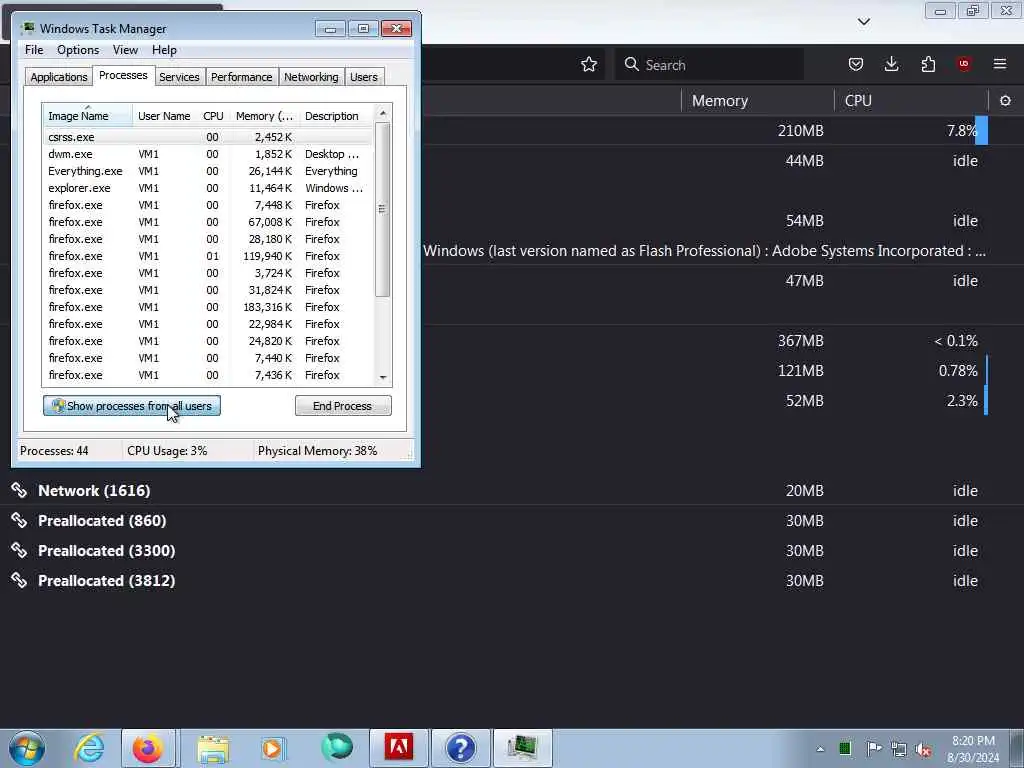This screenshot has height=768, width=1024.
Task: Select the Processes tab
Action: point(123,76)
